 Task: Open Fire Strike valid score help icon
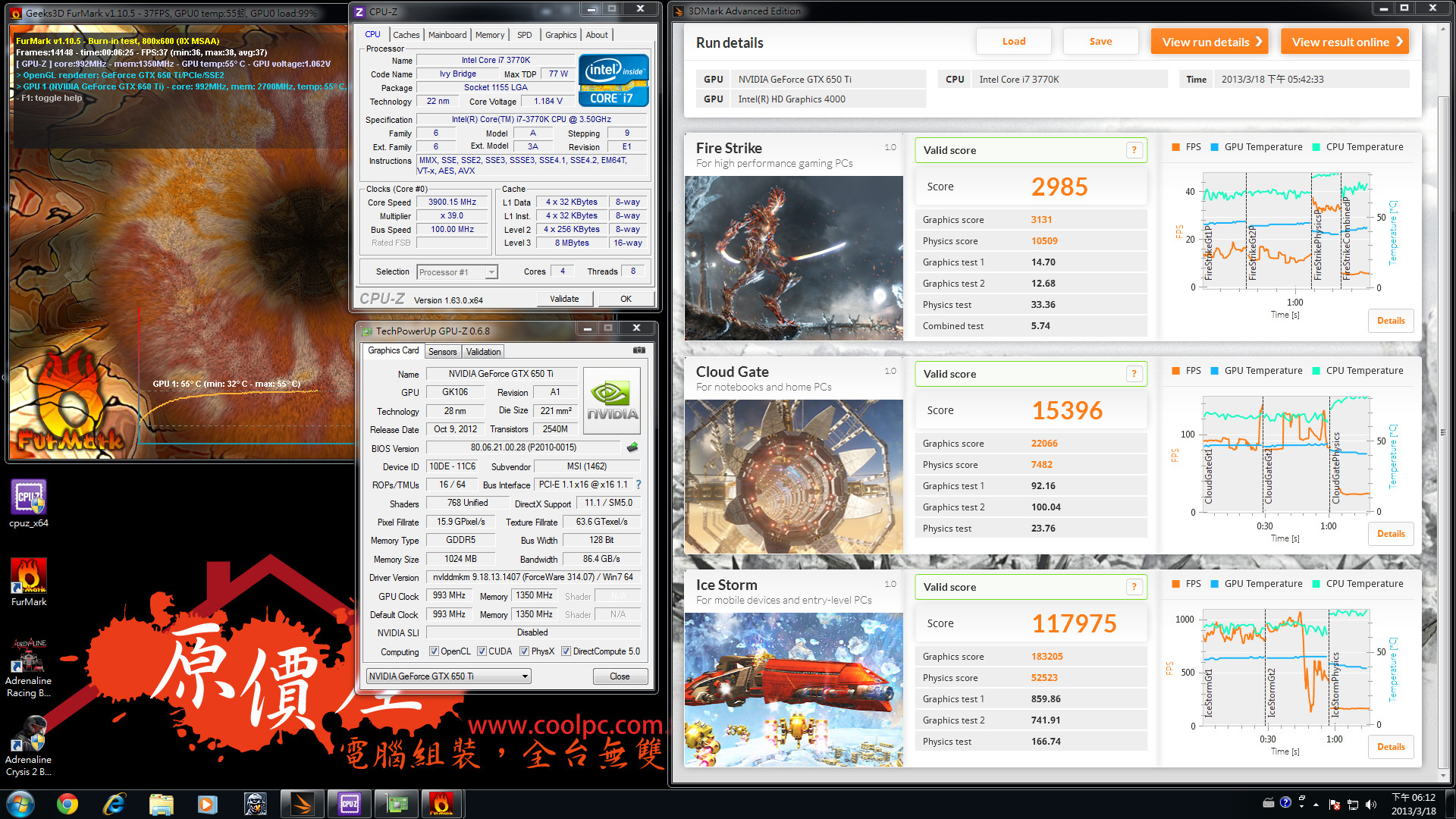1134,150
